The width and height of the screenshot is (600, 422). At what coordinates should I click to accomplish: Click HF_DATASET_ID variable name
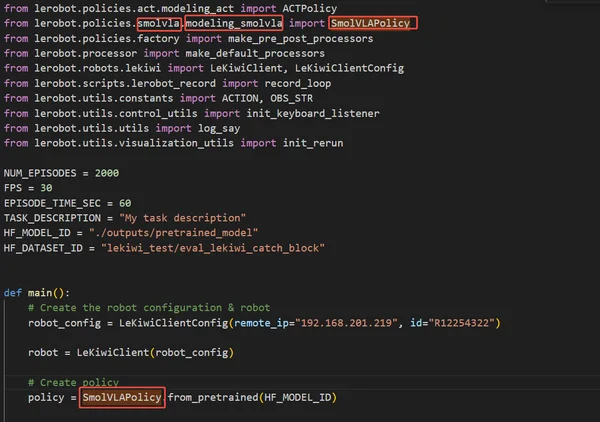(43, 248)
